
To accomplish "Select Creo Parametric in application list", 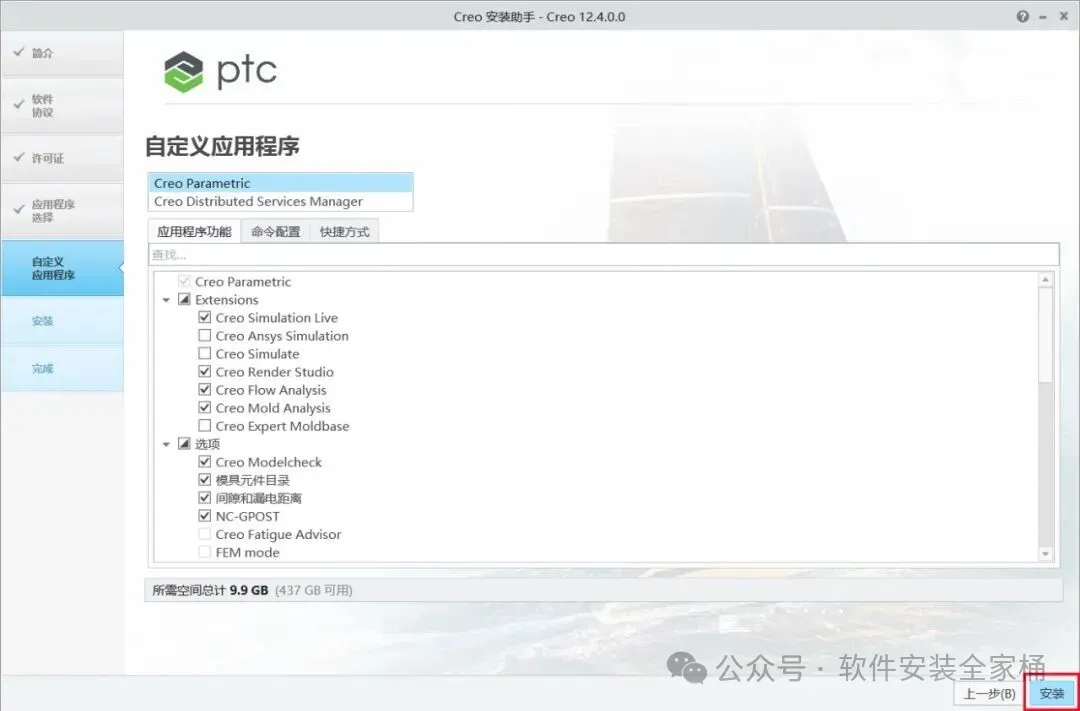I will [280, 183].
